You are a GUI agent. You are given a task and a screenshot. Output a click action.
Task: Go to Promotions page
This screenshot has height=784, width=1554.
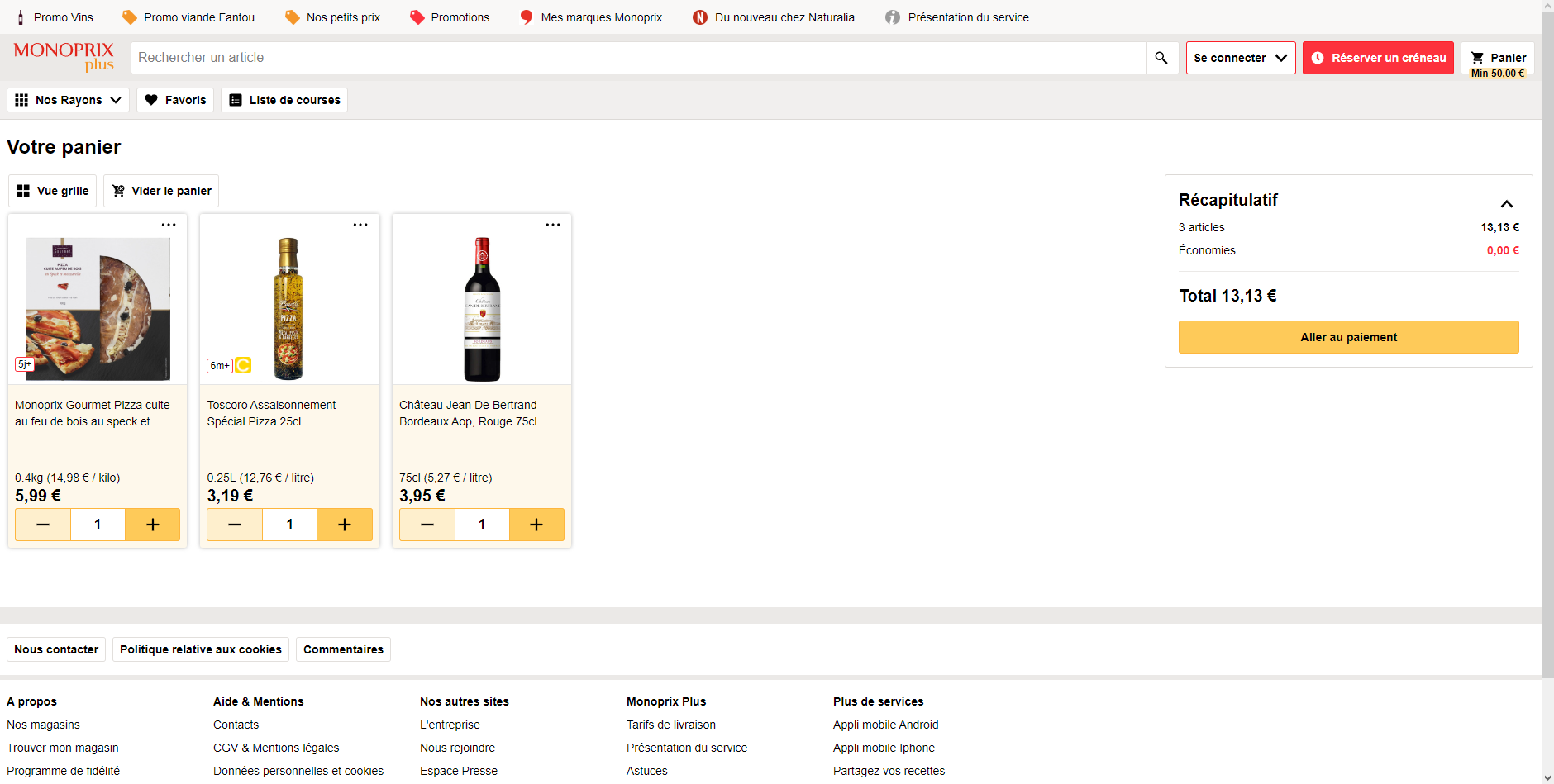[x=450, y=17]
